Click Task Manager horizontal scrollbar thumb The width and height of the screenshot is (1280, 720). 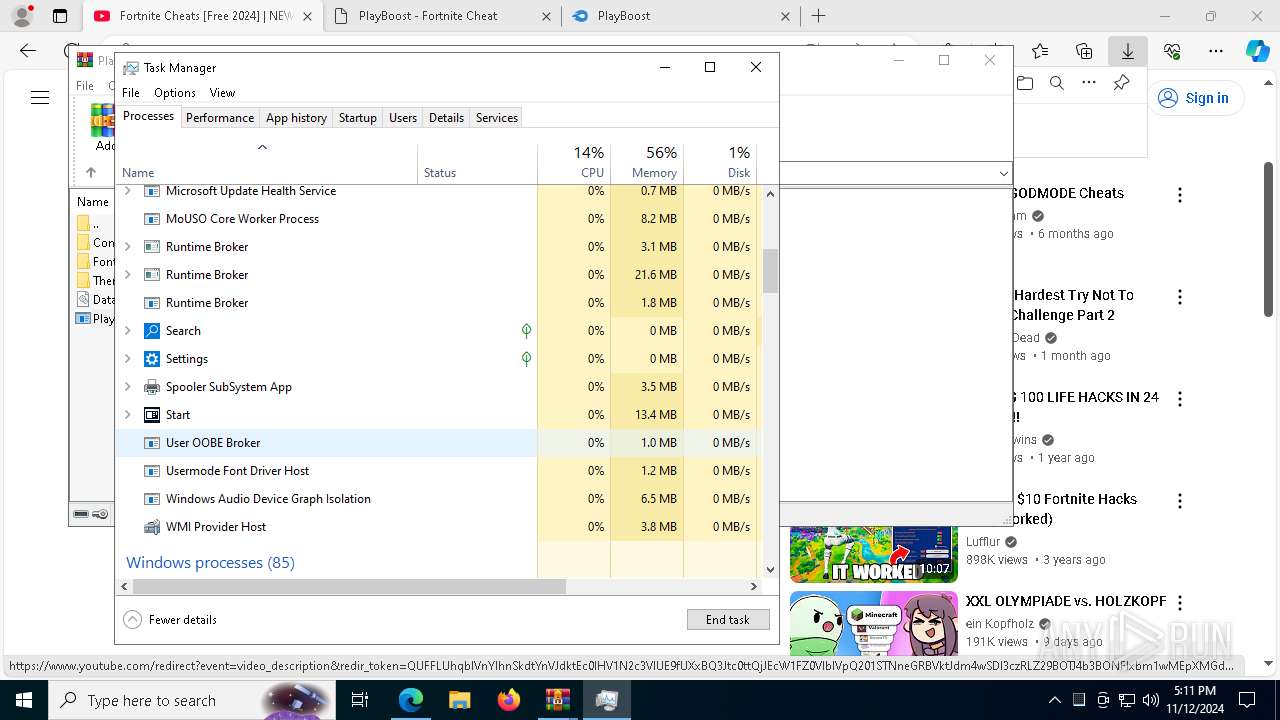coord(349,587)
